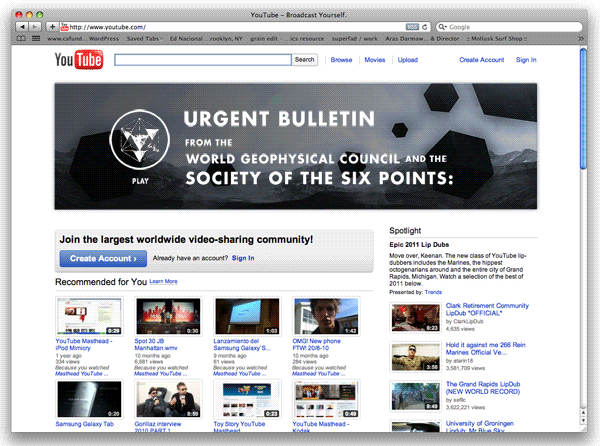
Task: Open Gorillaz interview video thumbnail
Action: pyautogui.click(x=168, y=399)
